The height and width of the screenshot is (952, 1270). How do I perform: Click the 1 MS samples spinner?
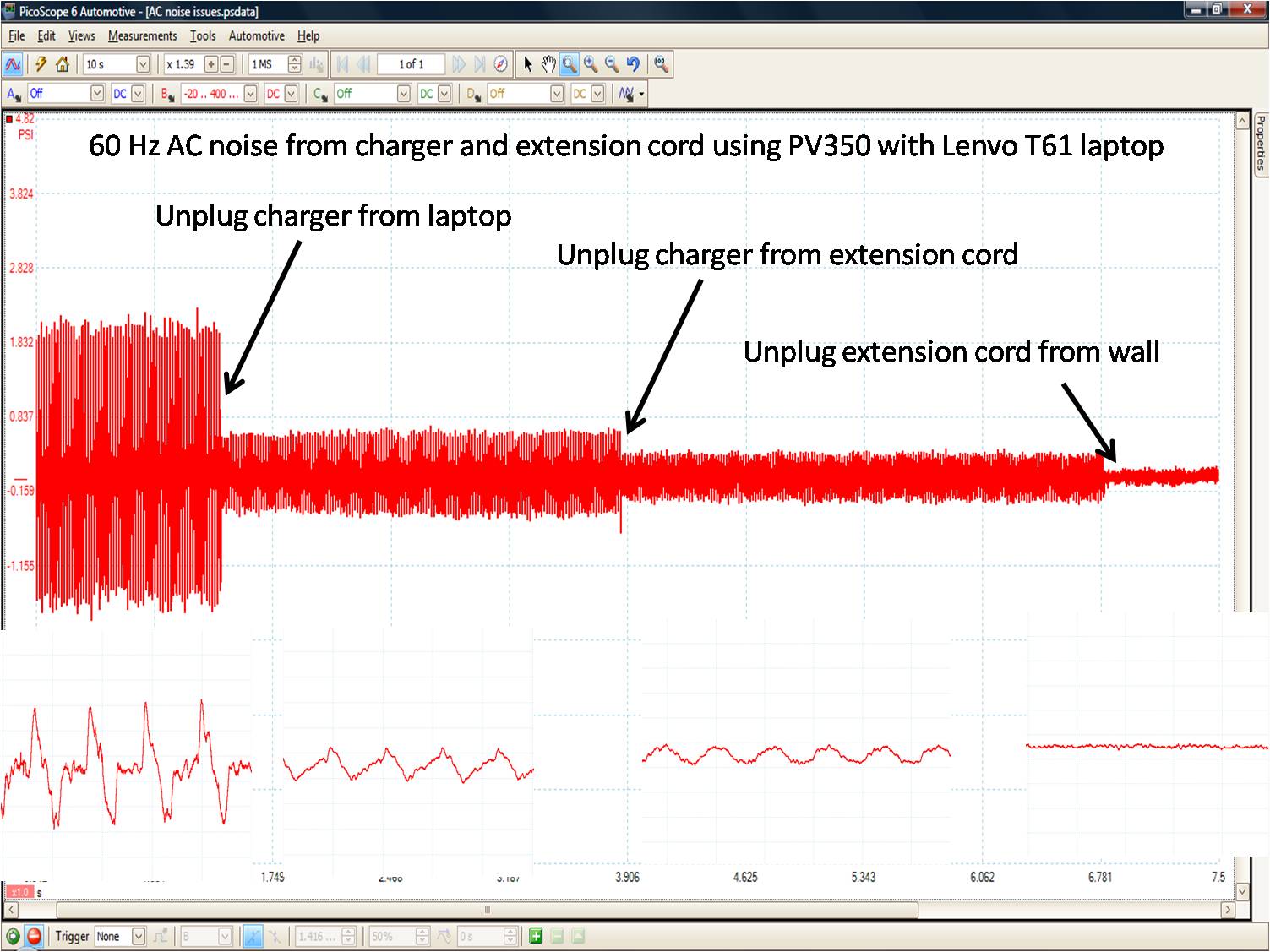point(294,64)
